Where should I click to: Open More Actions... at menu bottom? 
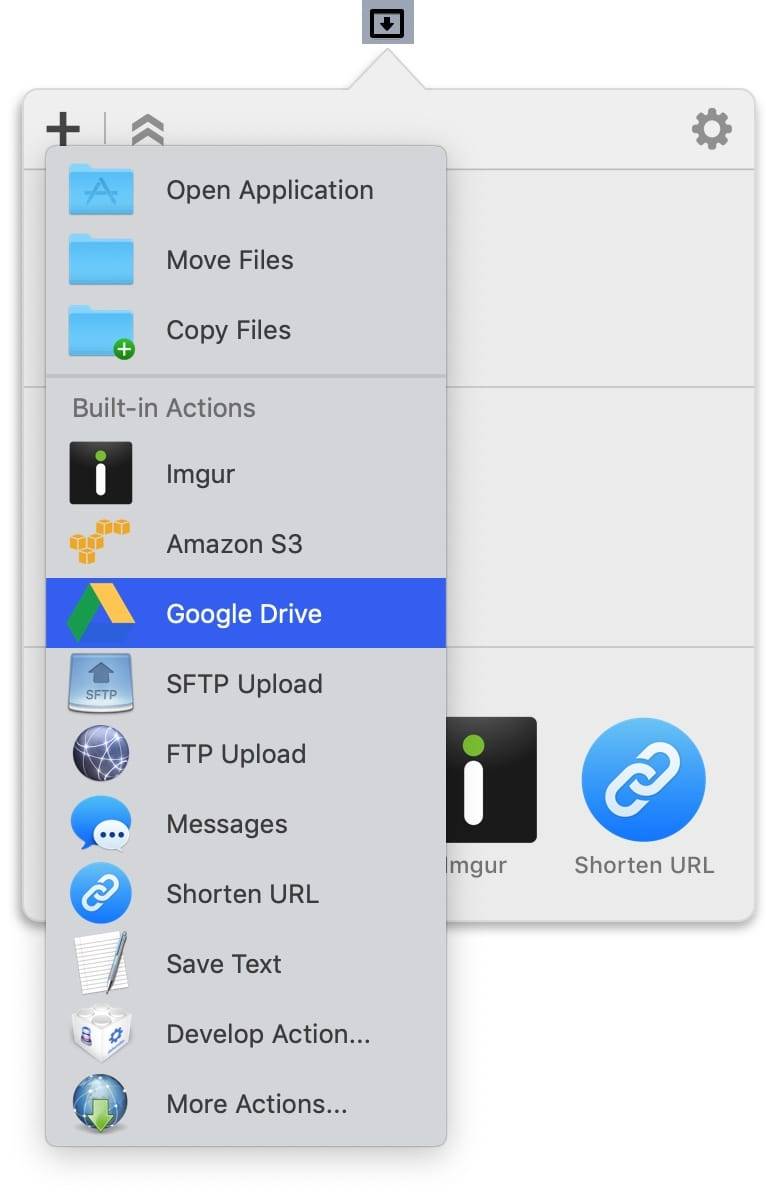point(256,1104)
